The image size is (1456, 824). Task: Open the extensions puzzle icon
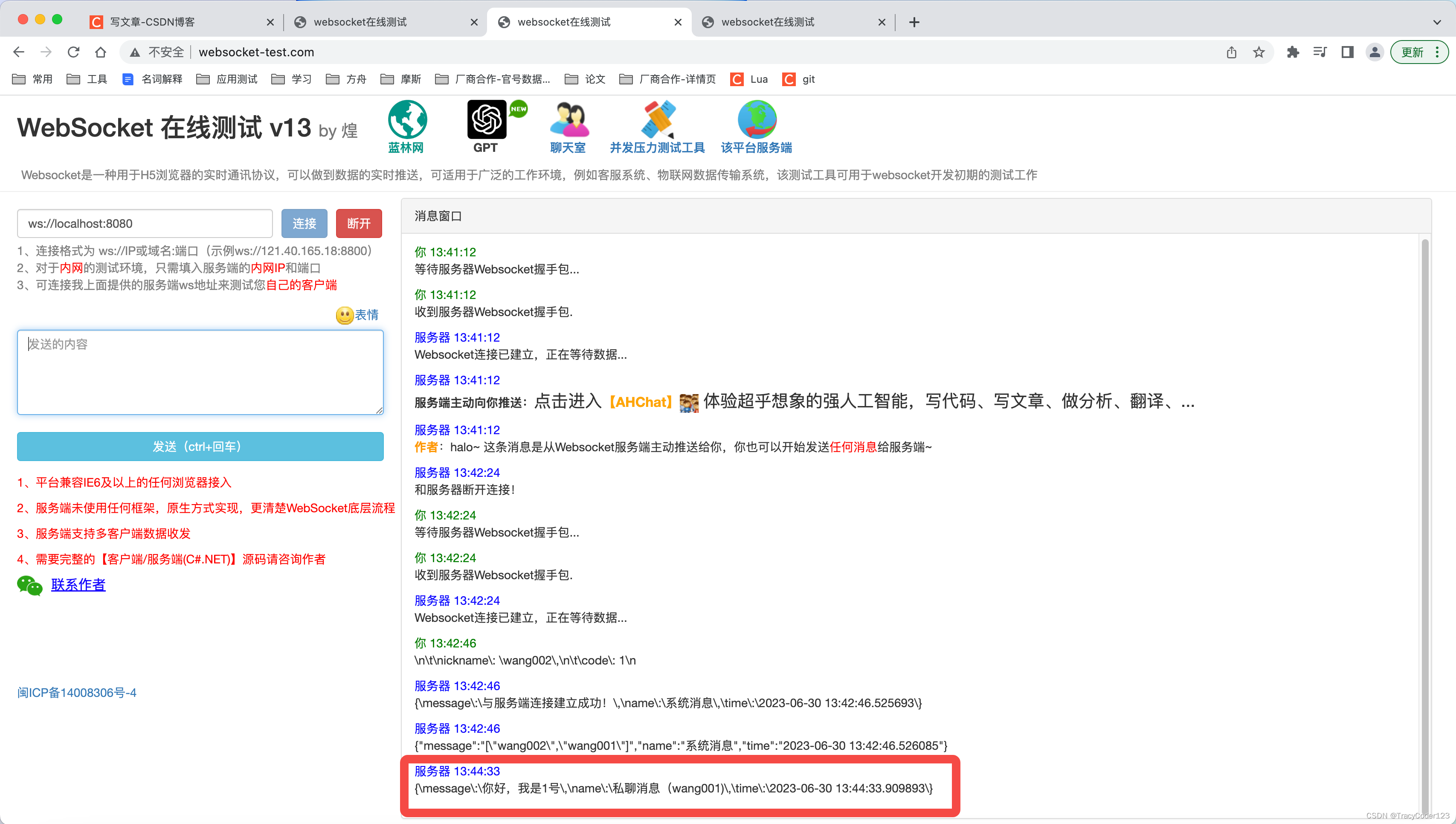click(x=1293, y=52)
